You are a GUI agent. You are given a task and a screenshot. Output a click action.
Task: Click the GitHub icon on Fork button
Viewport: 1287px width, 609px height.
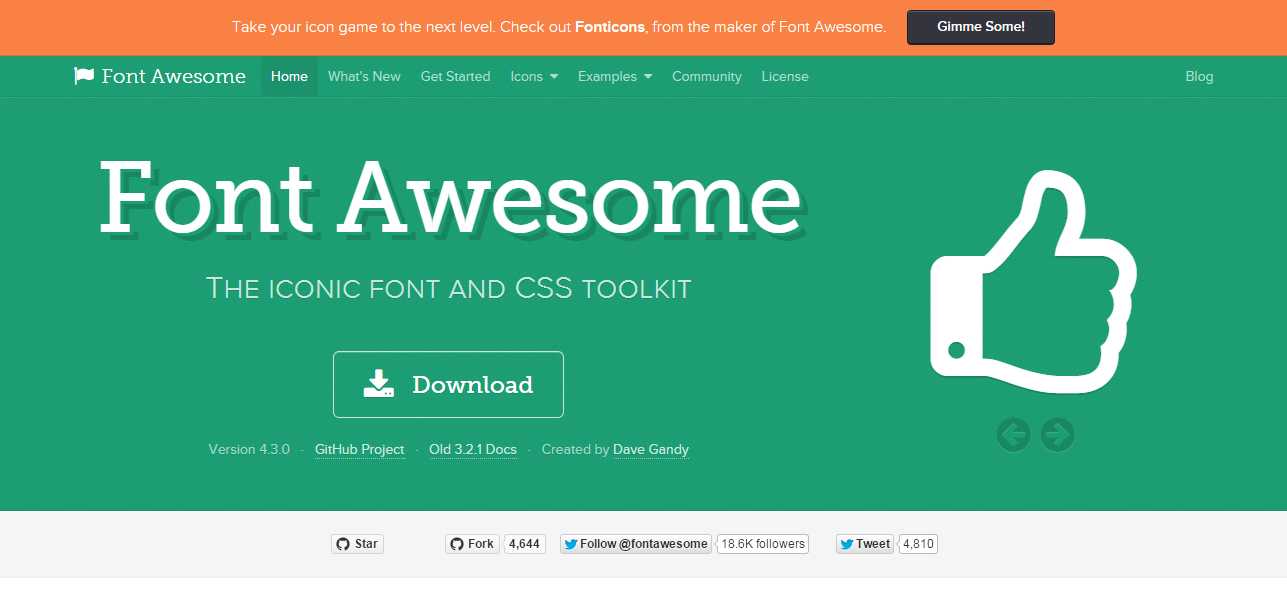[x=457, y=544]
